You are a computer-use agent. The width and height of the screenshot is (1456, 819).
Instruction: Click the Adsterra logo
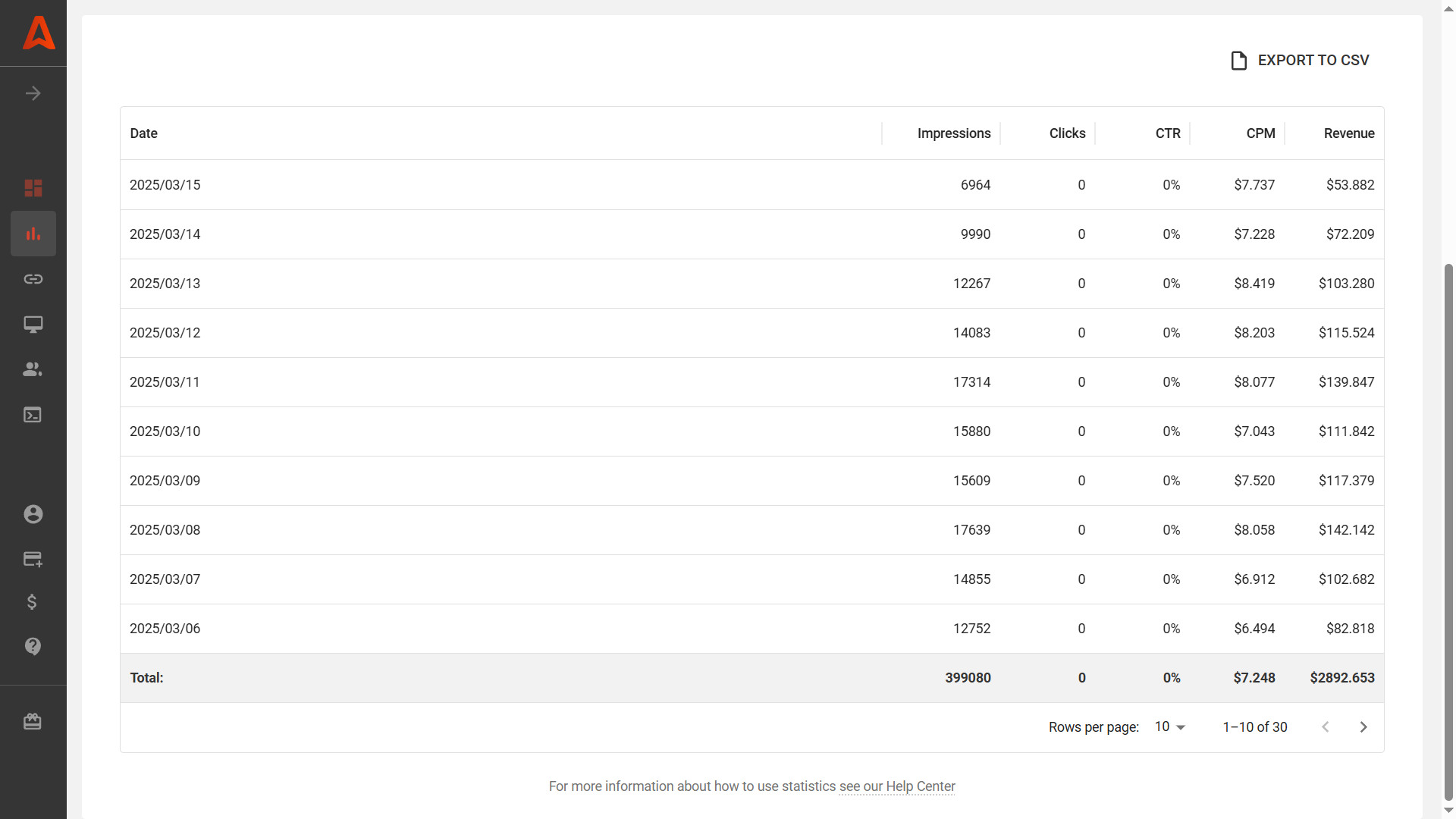pyautogui.click(x=38, y=33)
